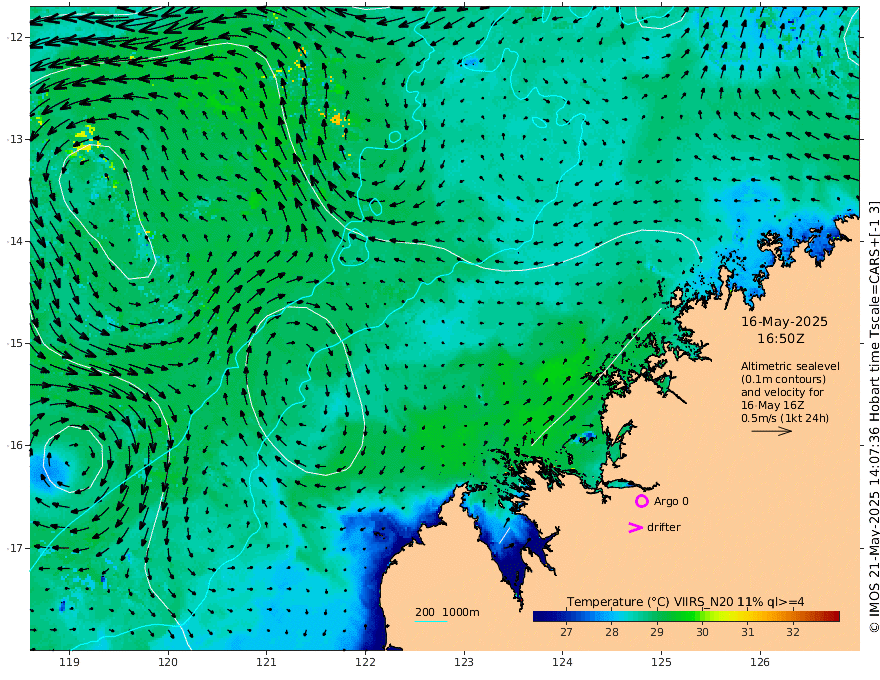Select the date text 16-May-2025
The width and height of the screenshot is (880, 680).
784,321
